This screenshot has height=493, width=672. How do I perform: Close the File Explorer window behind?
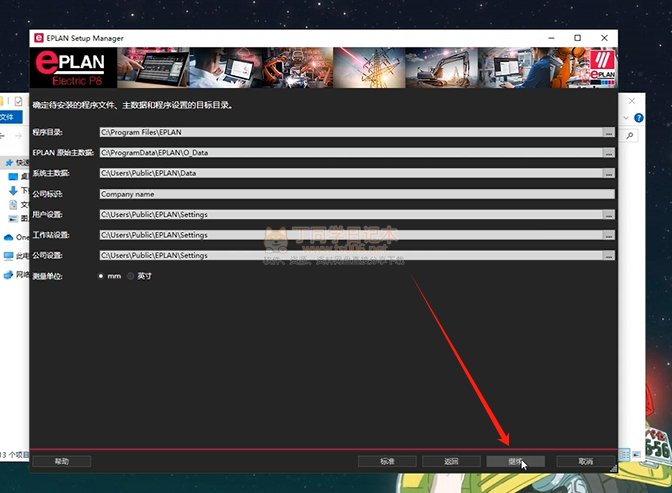pyautogui.click(x=632, y=101)
